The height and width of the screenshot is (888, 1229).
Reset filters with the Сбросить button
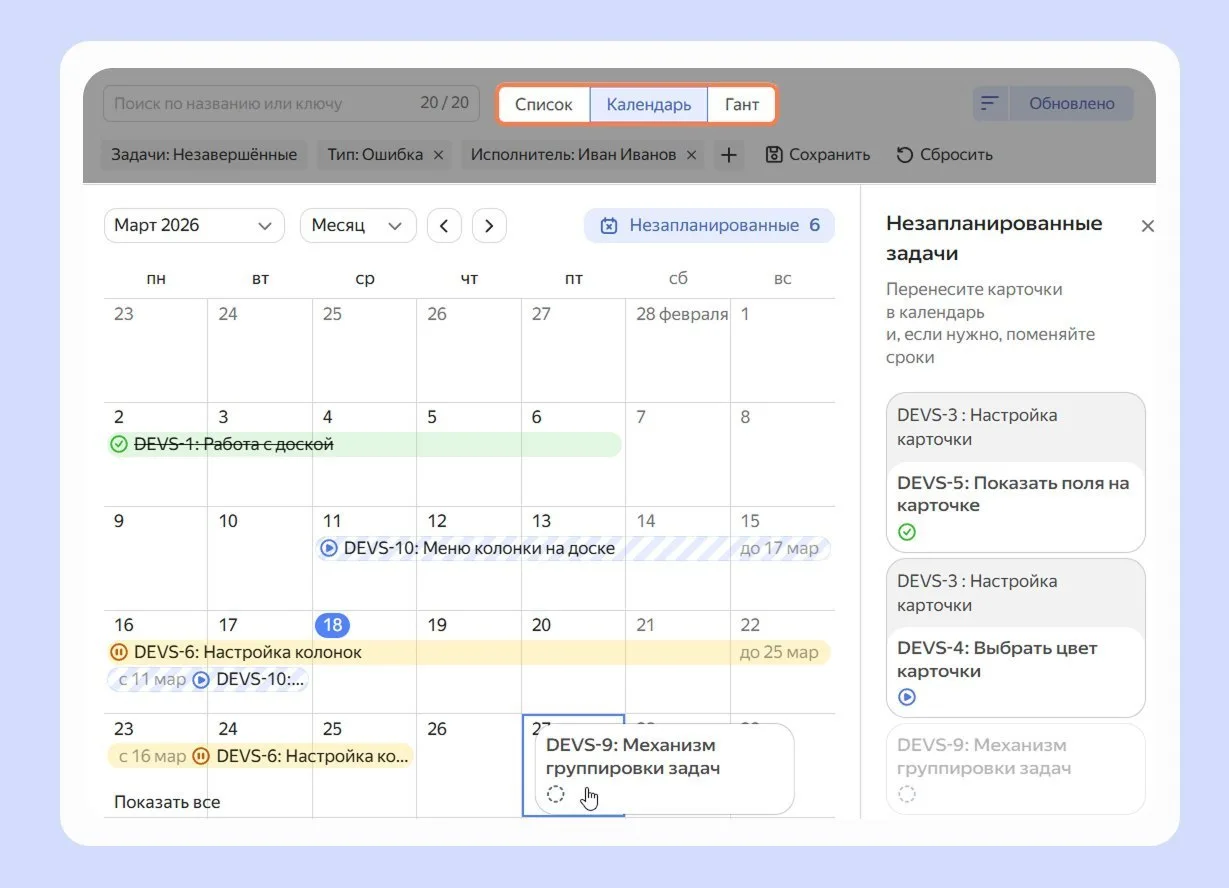tap(943, 155)
